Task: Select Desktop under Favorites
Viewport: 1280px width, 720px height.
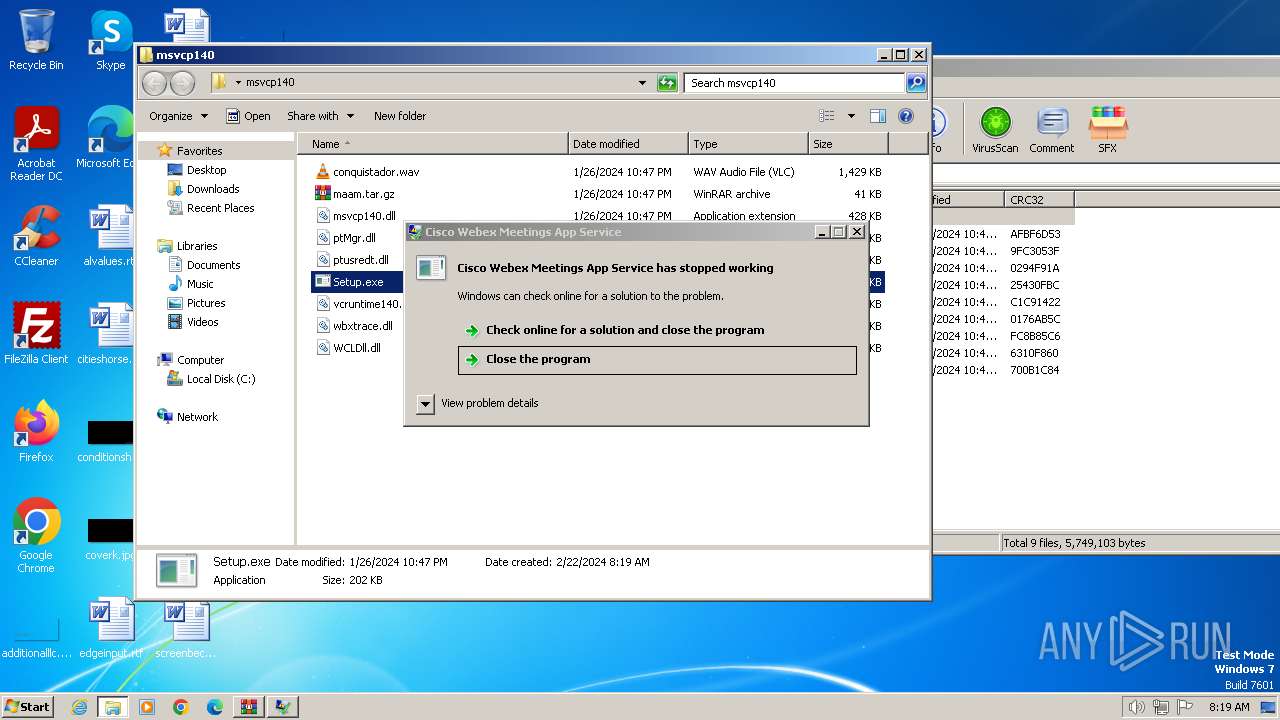Action: click(206, 170)
